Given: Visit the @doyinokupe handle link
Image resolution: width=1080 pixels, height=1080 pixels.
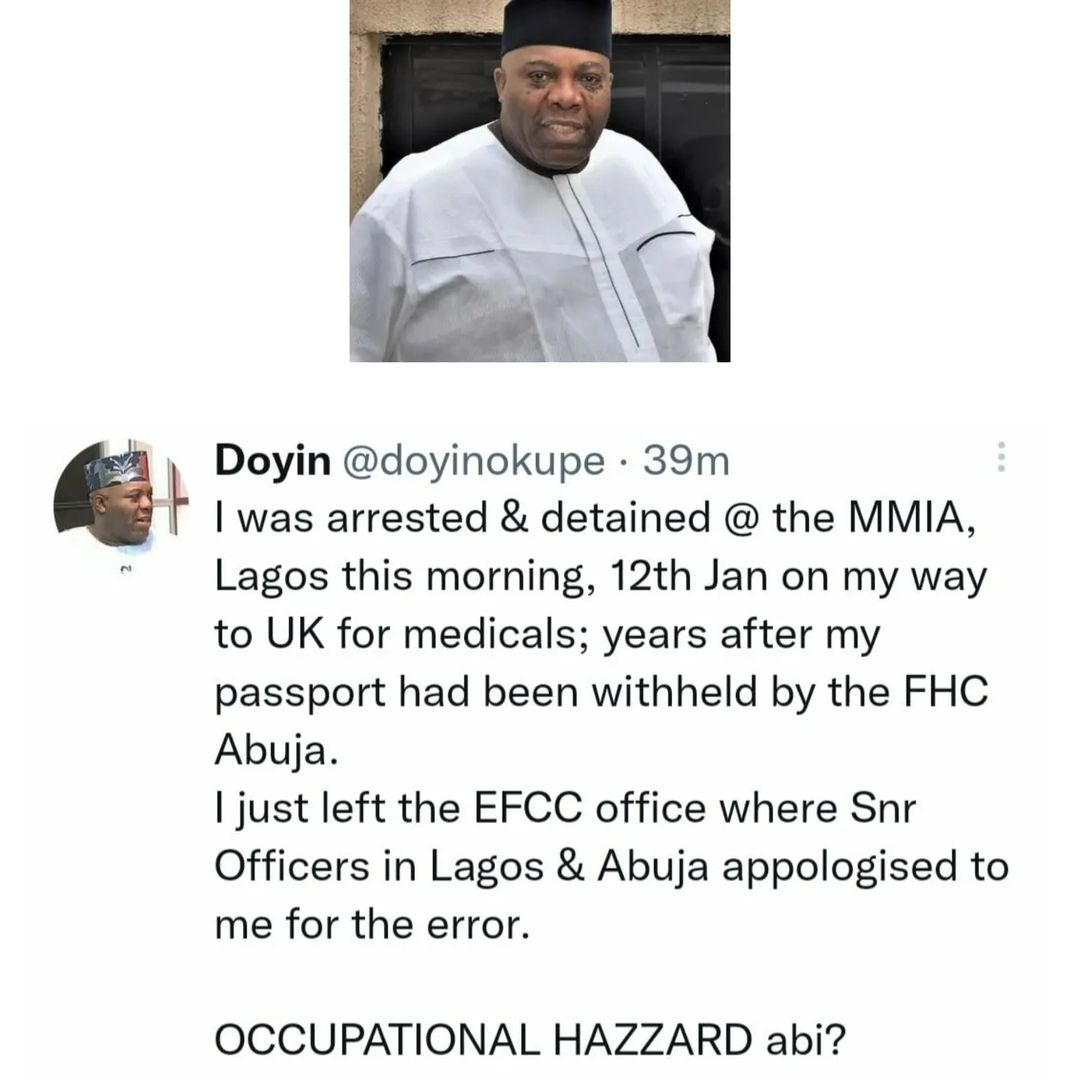Looking at the screenshot, I should pyautogui.click(x=474, y=461).
